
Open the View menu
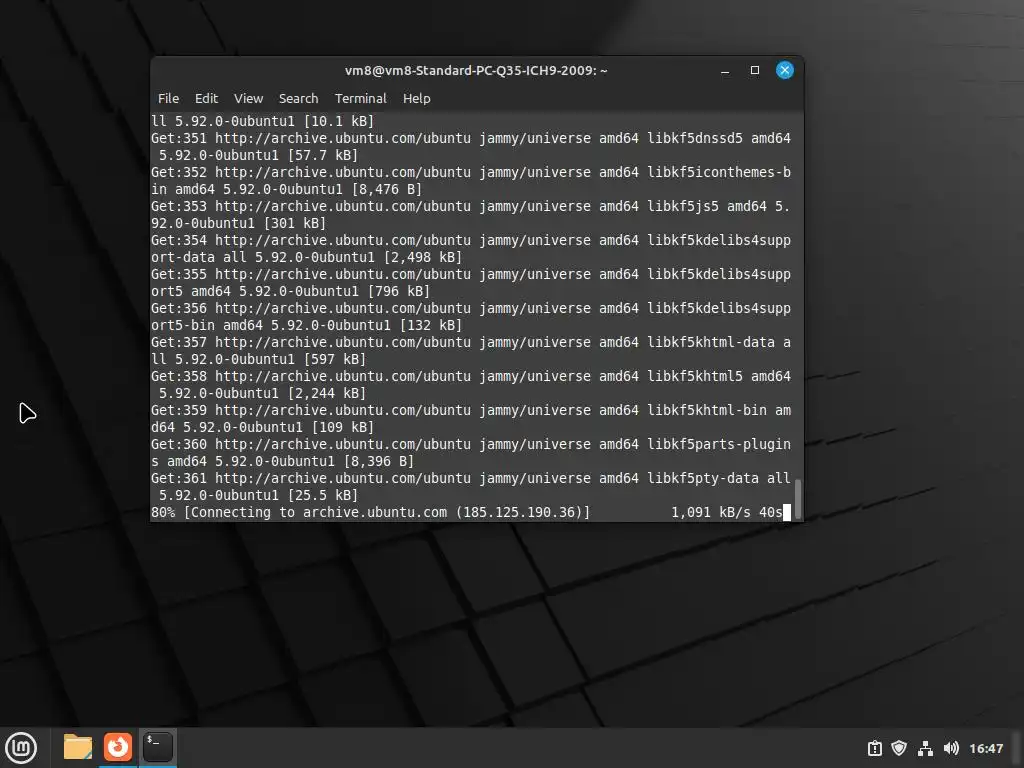[x=249, y=99]
